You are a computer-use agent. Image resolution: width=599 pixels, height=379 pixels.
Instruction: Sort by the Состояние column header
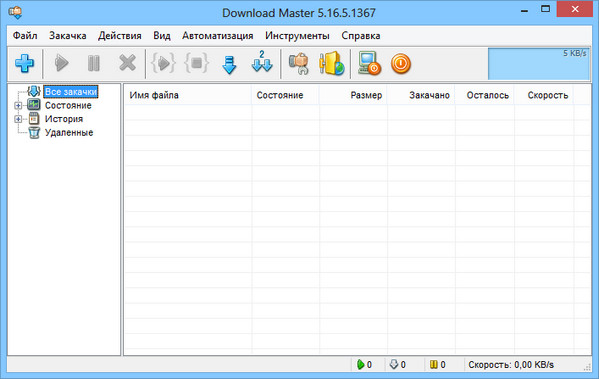(285, 95)
